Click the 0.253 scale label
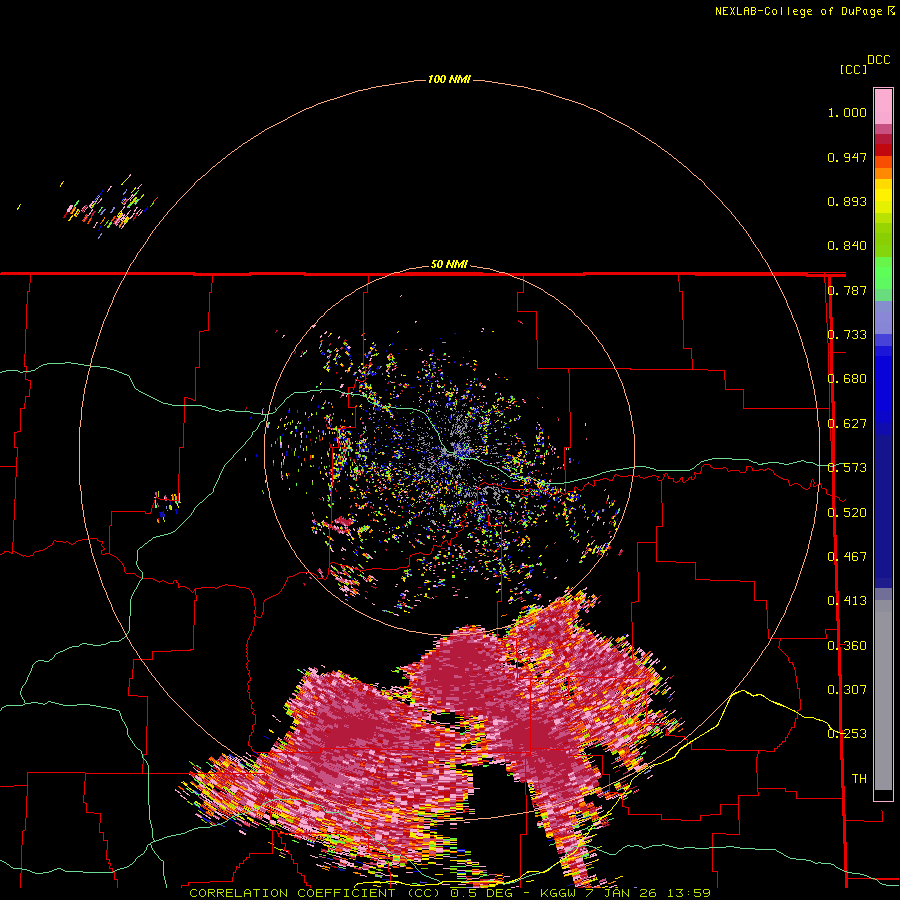This screenshot has width=900, height=900. click(x=847, y=734)
